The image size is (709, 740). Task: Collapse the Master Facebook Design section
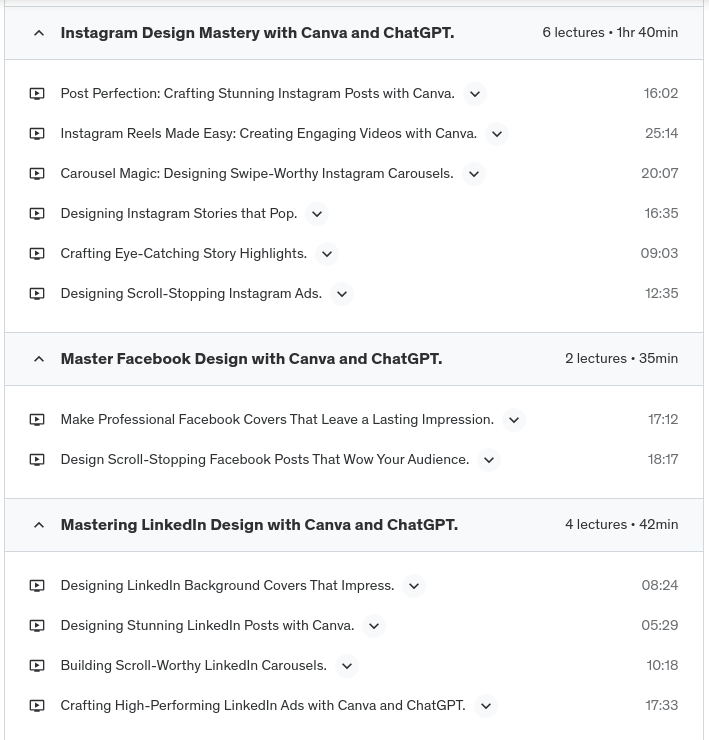(x=39, y=359)
